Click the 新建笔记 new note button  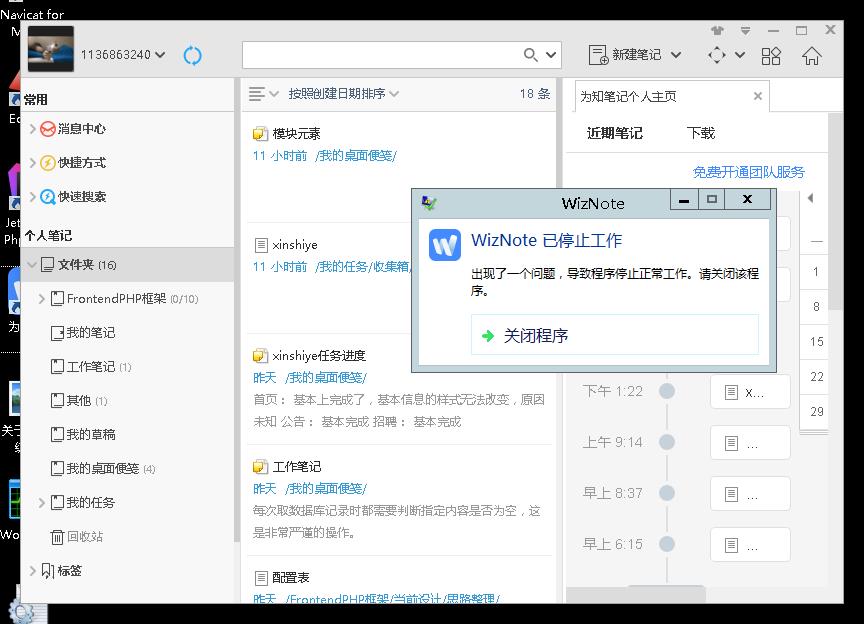pyautogui.click(x=624, y=55)
